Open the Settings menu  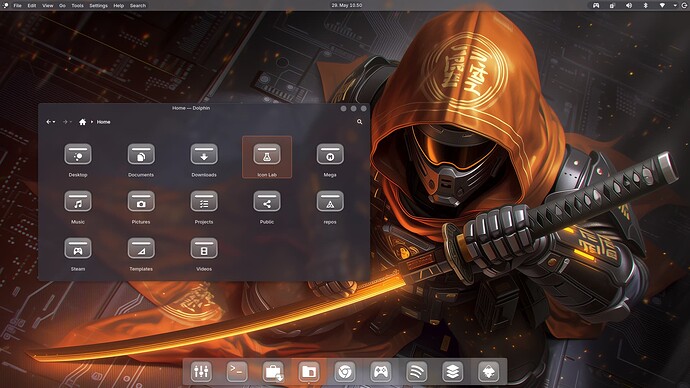point(98,6)
